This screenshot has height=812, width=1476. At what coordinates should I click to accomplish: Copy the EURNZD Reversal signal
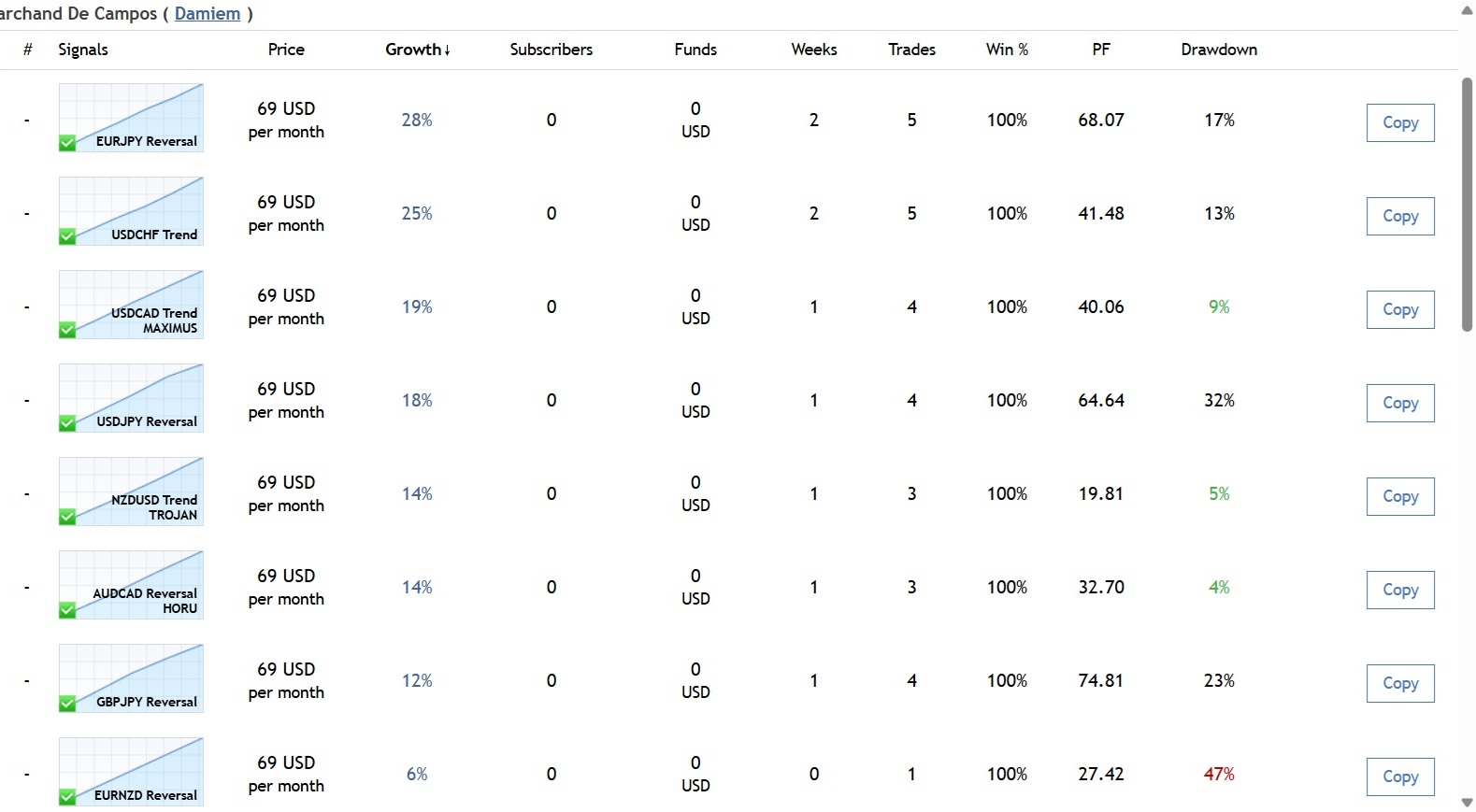click(x=1399, y=776)
